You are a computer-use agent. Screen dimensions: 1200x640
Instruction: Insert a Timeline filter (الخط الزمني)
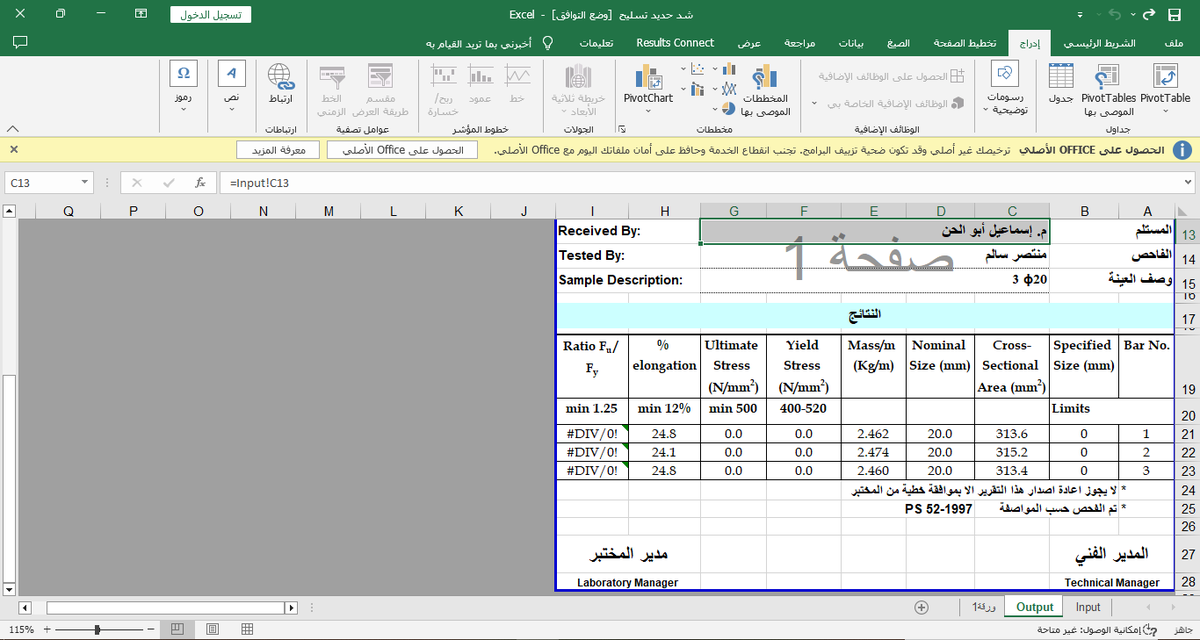331,90
